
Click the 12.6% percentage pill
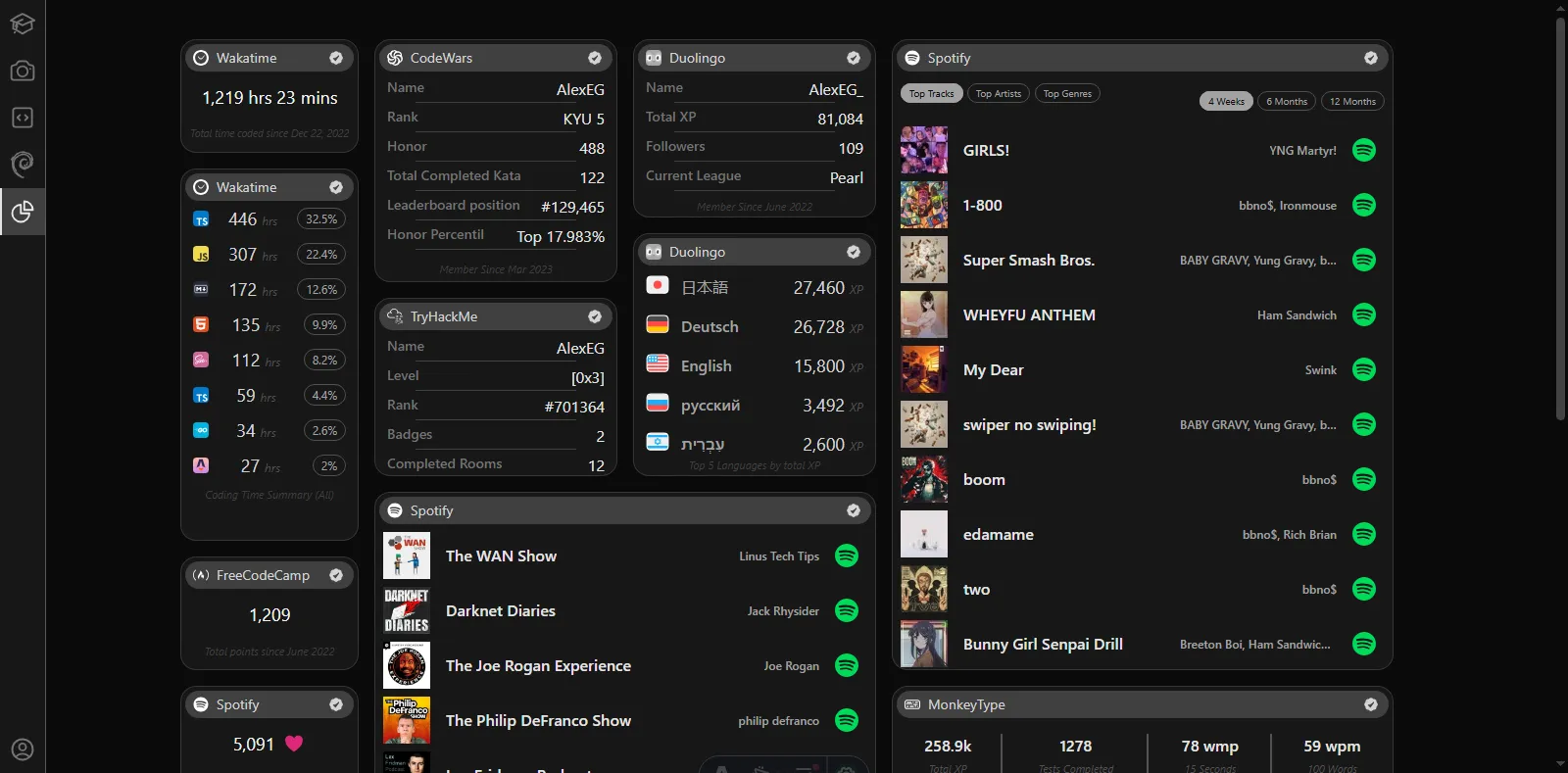tap(321, 289)
